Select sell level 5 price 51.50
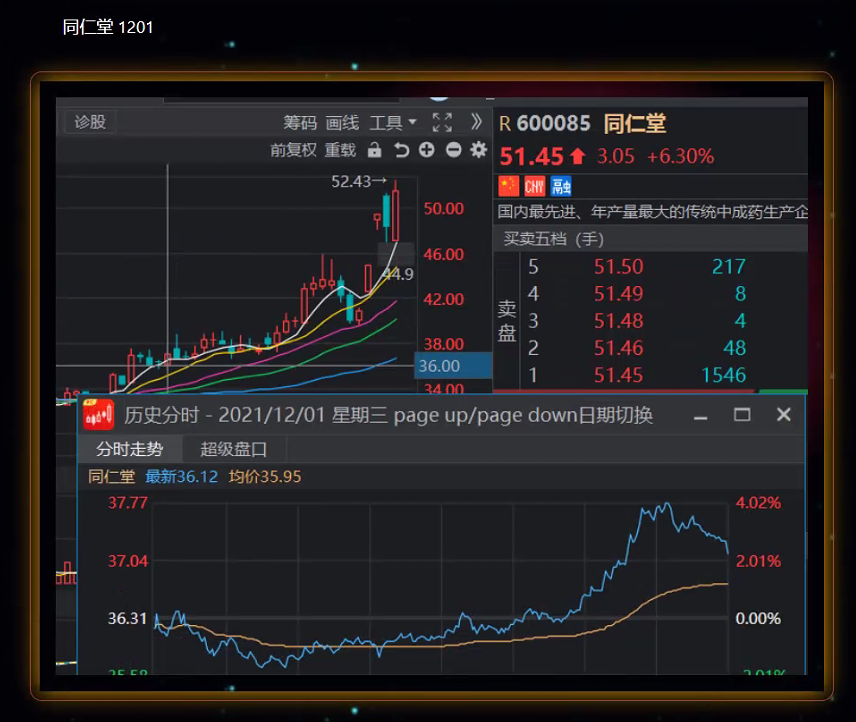The width and height of the screenshot is (856, 722). click(x=619, y=266)
